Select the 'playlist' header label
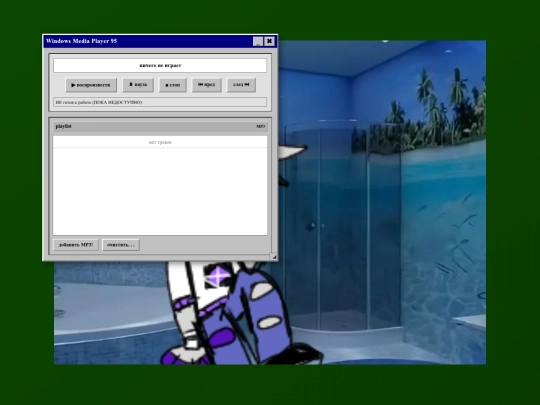This screenshot has width=540, height=405. point(63,126)
